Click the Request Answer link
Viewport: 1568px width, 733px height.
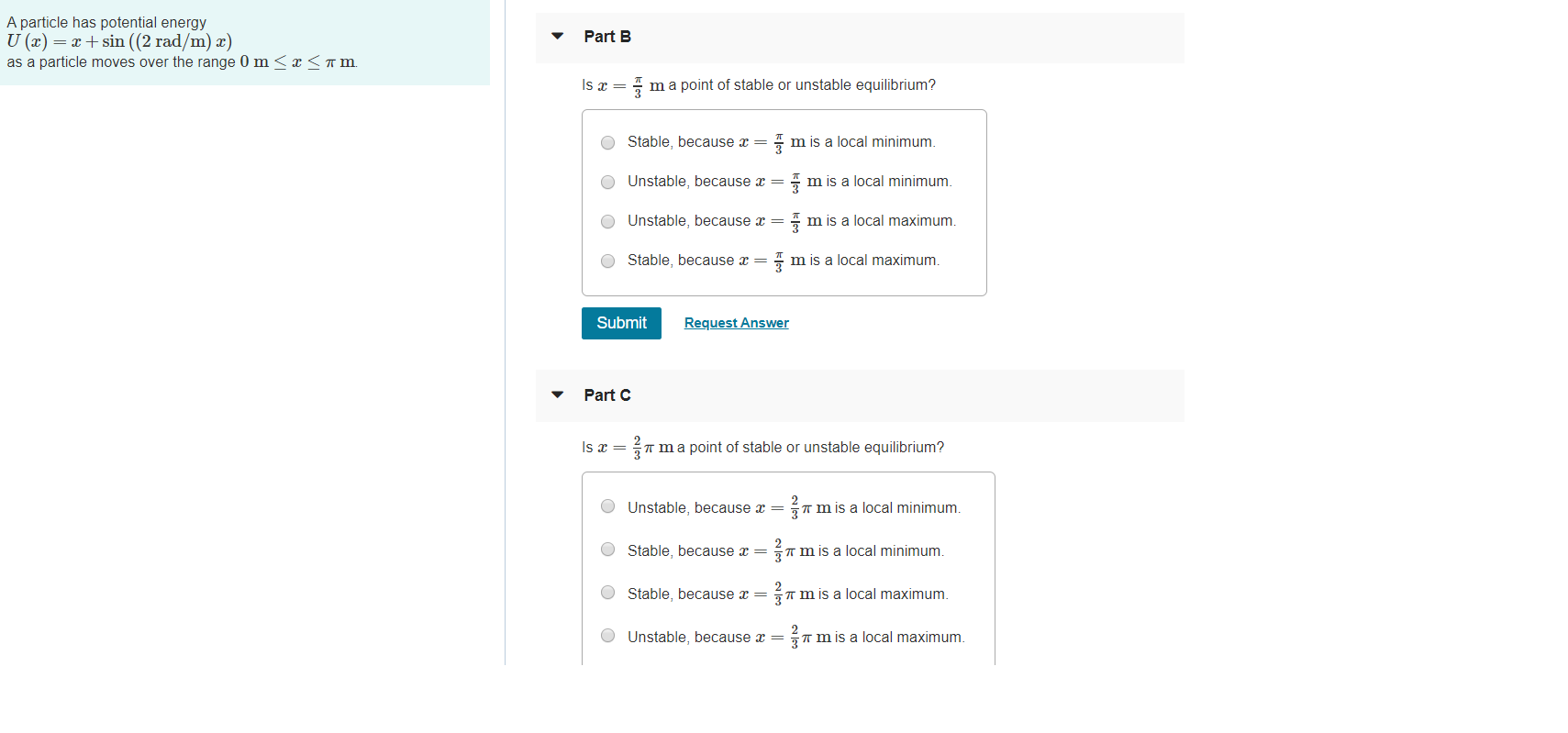pos(736,323)
